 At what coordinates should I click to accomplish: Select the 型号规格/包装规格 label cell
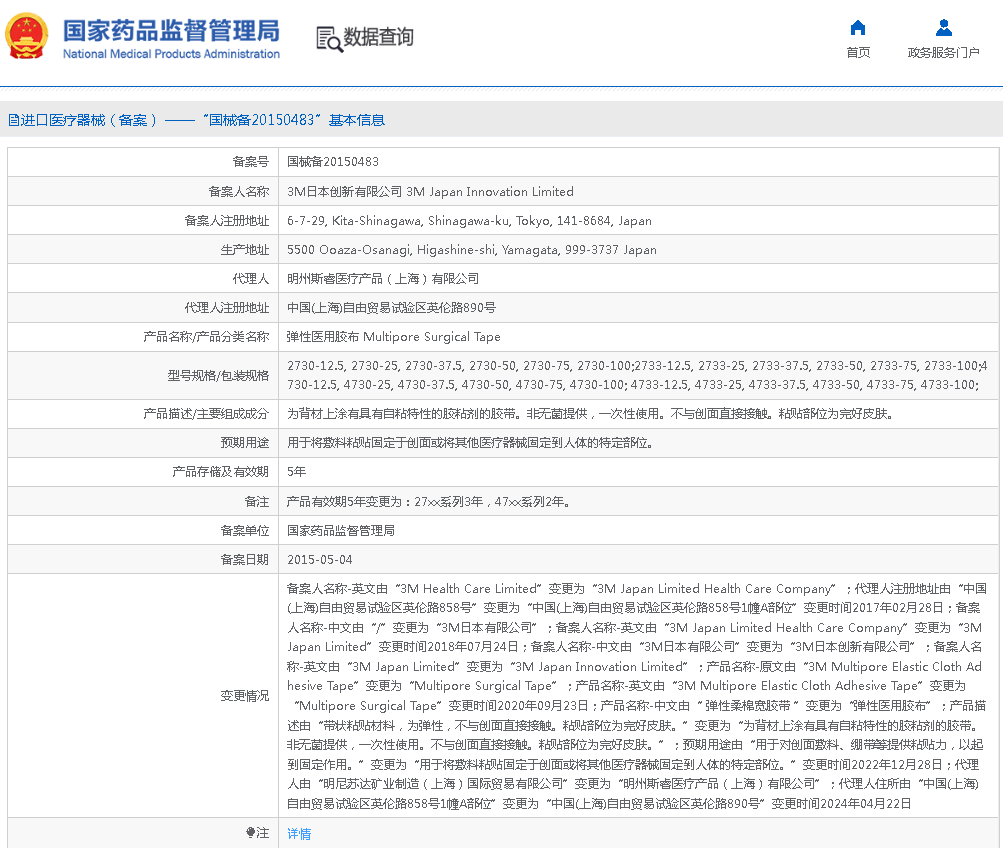point(143,375)
